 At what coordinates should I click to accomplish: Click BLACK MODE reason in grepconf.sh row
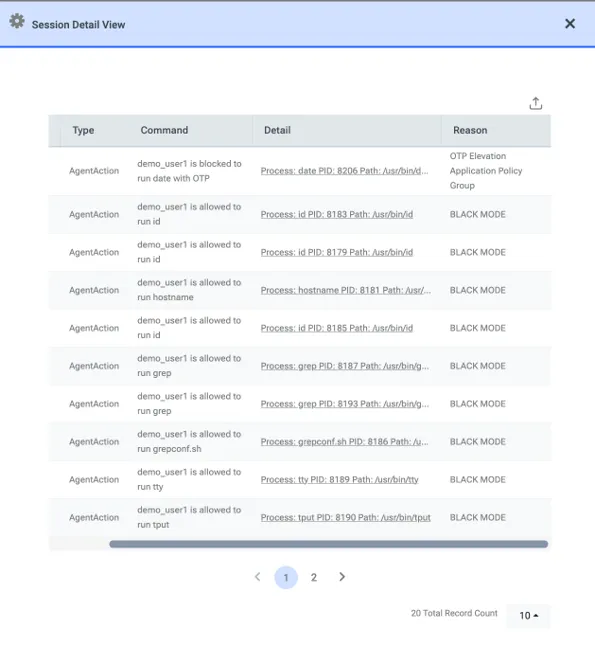477,442
